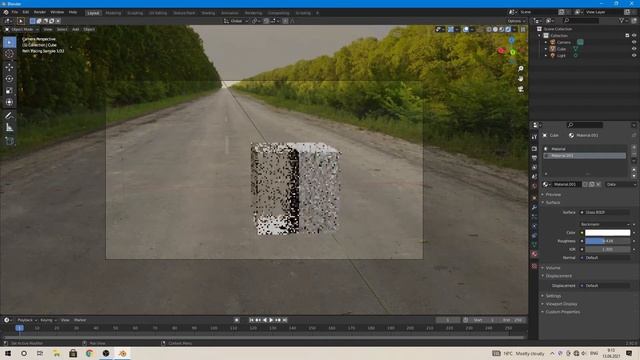Select the Scale tool
The image size is (640, 360).
tap(9, 91)
